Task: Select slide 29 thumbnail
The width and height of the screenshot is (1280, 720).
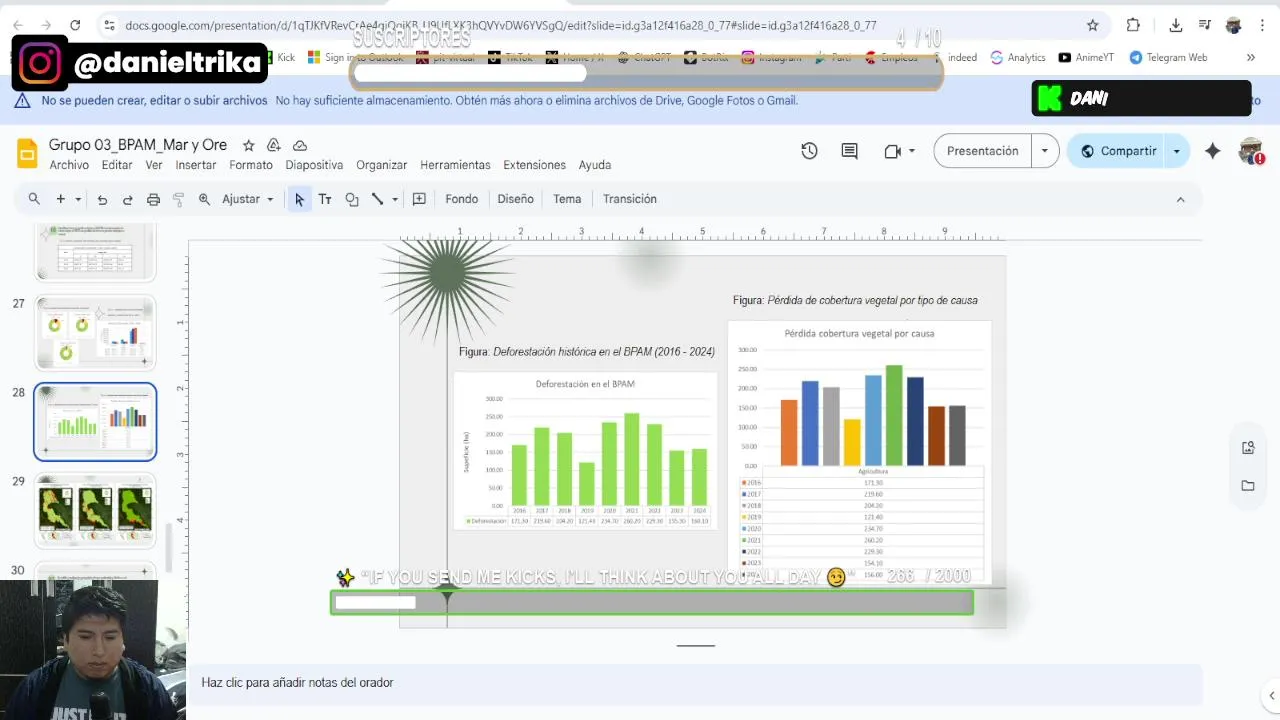Action: tap(96, 510)
